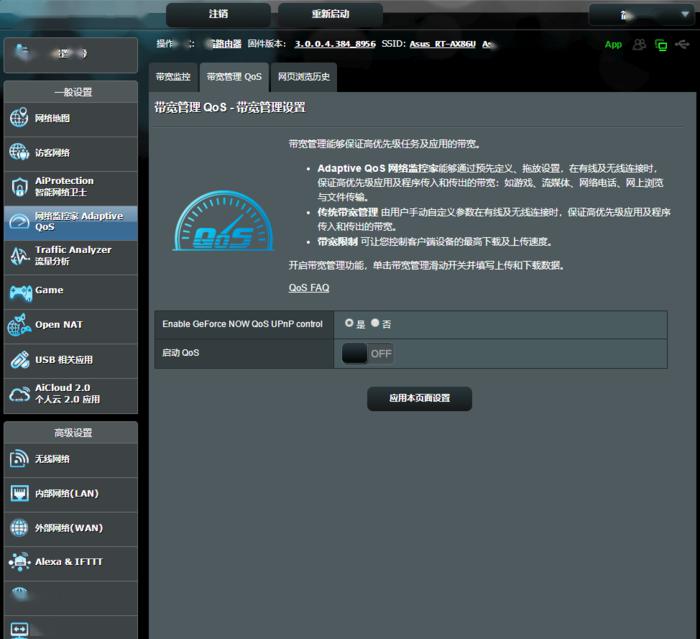Viewport: 700px width, 639px height.
Task: Click the USB status icon in the header
Action: [x=682, y=44]
